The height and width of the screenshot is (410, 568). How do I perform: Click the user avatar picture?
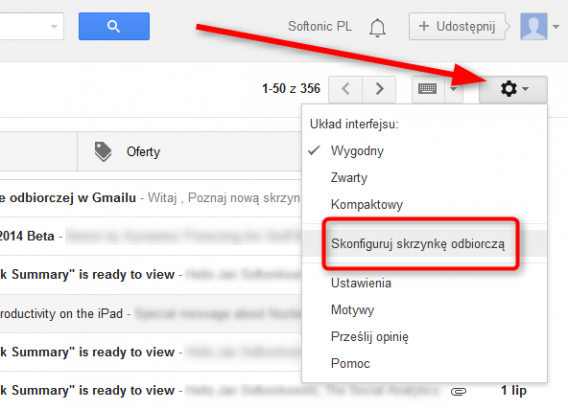click(534, 26)
